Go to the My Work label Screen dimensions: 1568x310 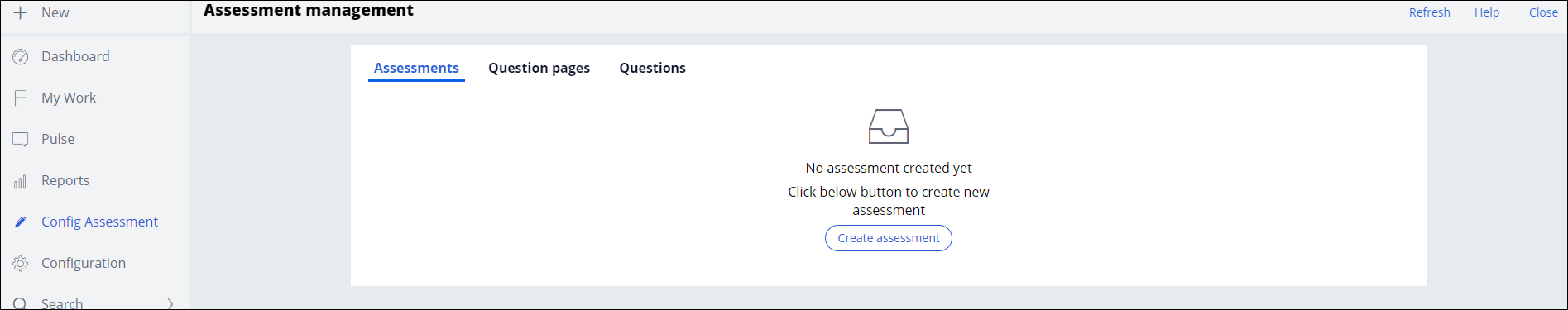point(69,98)
